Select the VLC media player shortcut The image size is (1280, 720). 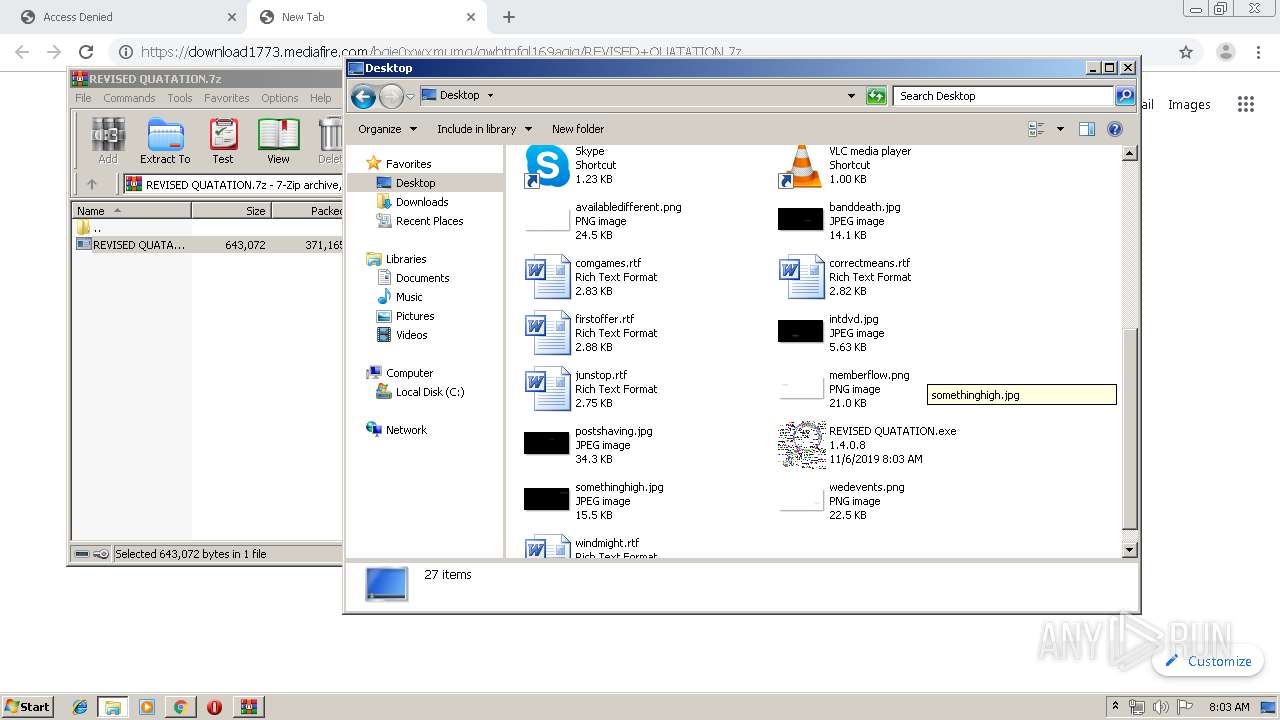(x=801, y=165)
